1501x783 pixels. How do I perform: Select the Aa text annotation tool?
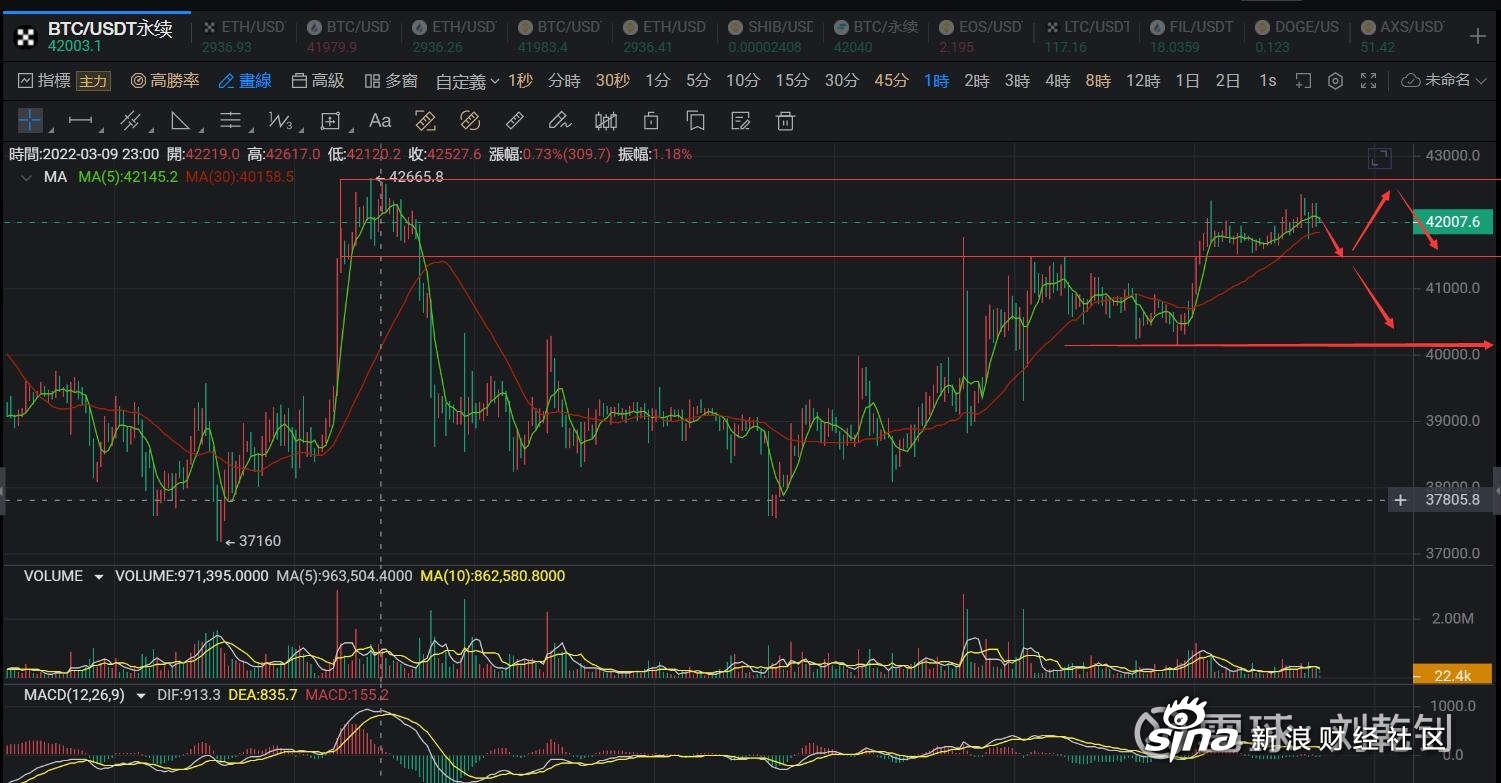point(380,121)
